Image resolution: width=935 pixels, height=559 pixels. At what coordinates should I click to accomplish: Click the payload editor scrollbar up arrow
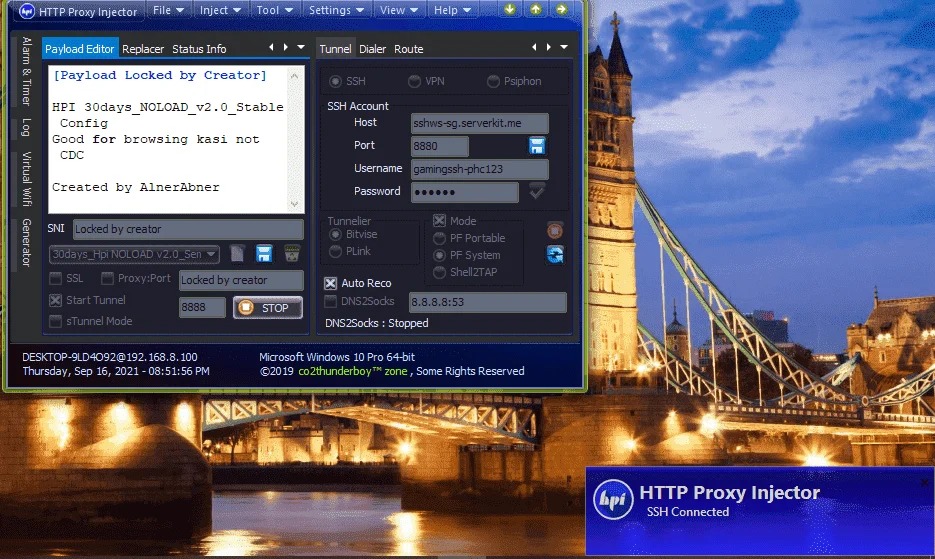pos(295,76)
